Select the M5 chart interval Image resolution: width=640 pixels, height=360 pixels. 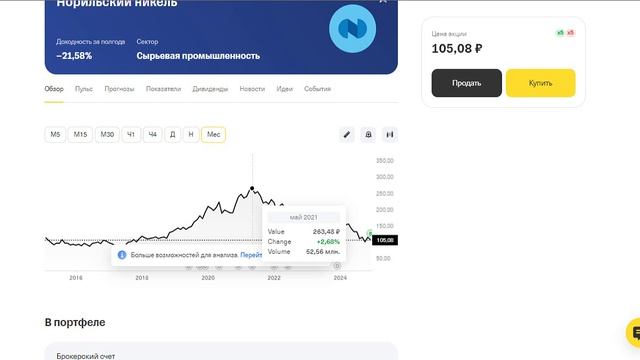coord(55,134)
